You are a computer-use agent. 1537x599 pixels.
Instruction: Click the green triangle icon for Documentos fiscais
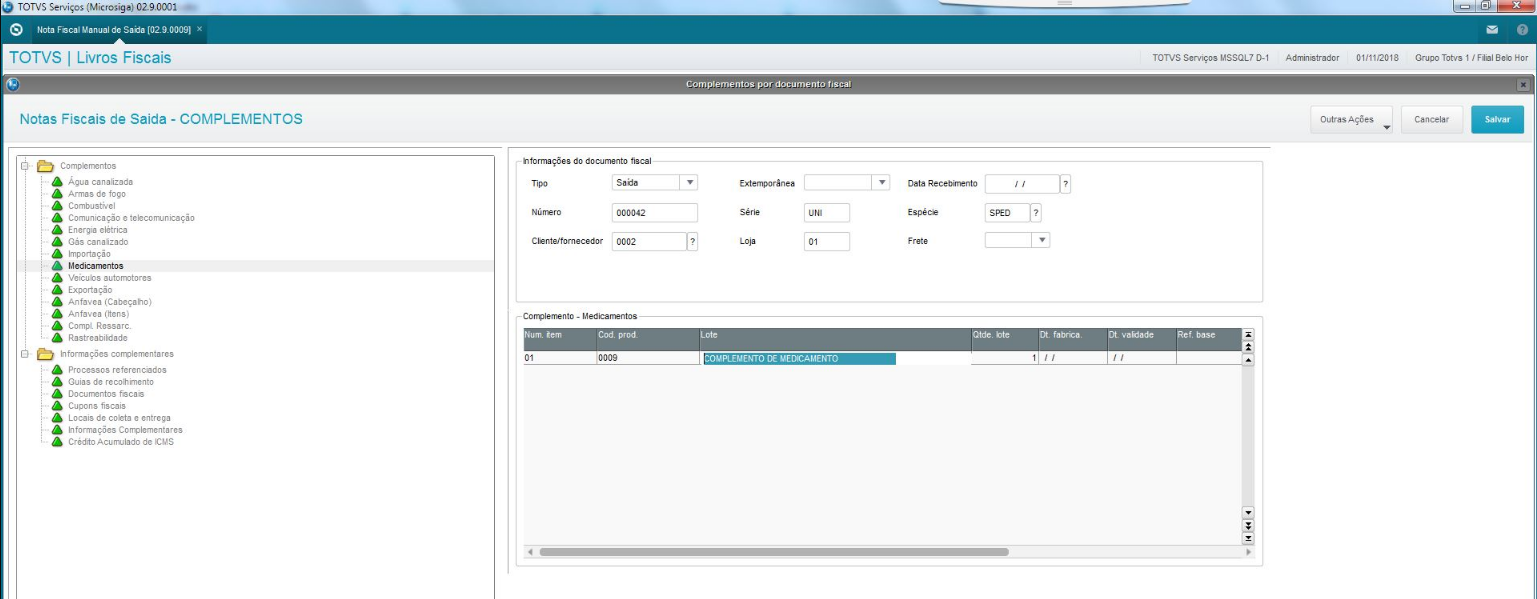tap(57, 394)
